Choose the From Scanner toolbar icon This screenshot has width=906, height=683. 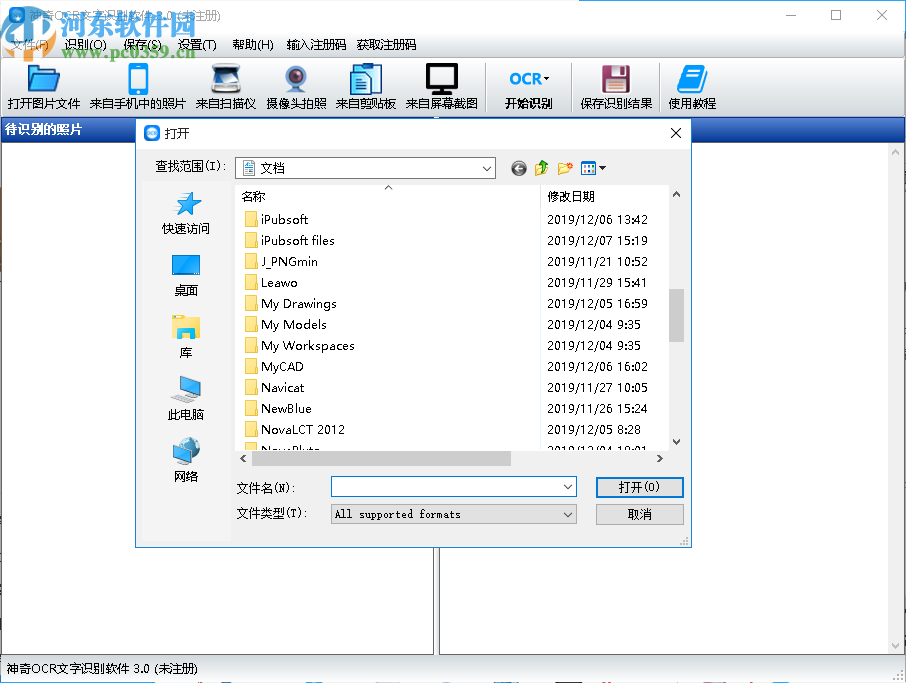click(x=225, y=87)
